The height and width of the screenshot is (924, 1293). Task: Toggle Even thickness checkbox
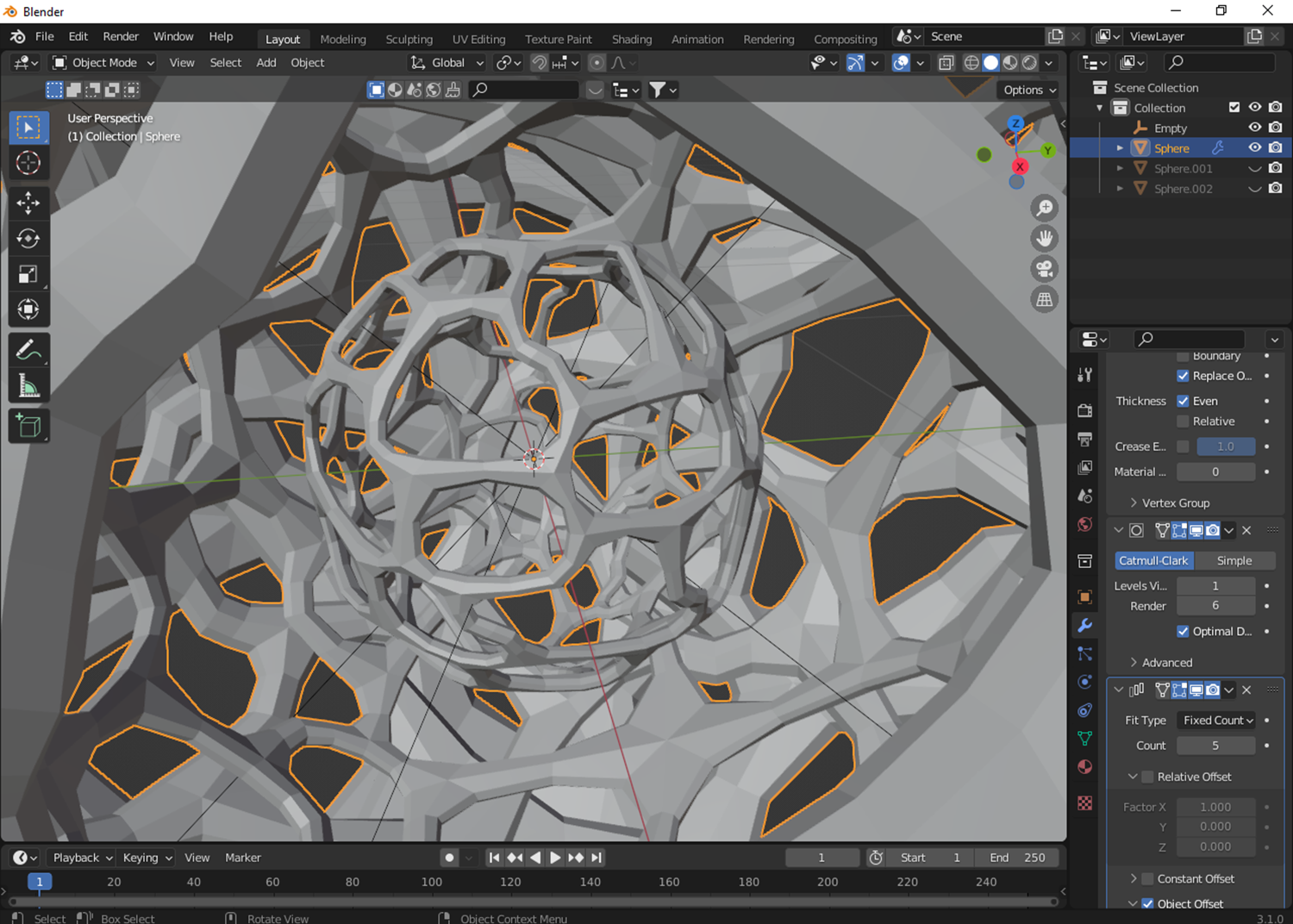pyautogui.click(x=1183, y=401)
